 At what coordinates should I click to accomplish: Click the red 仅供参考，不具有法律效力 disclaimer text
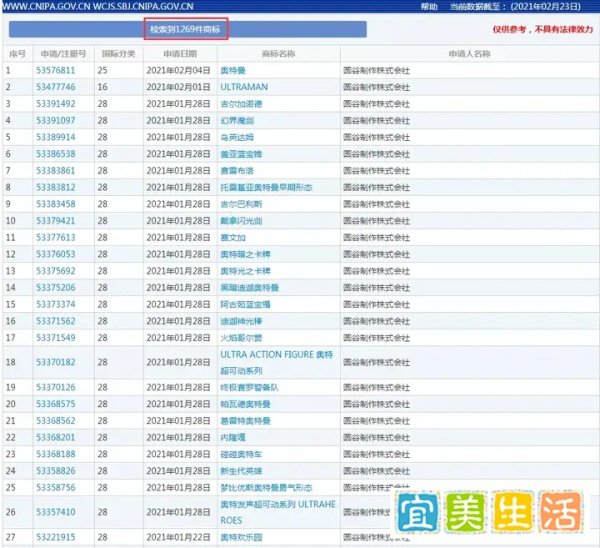point(543,29)
